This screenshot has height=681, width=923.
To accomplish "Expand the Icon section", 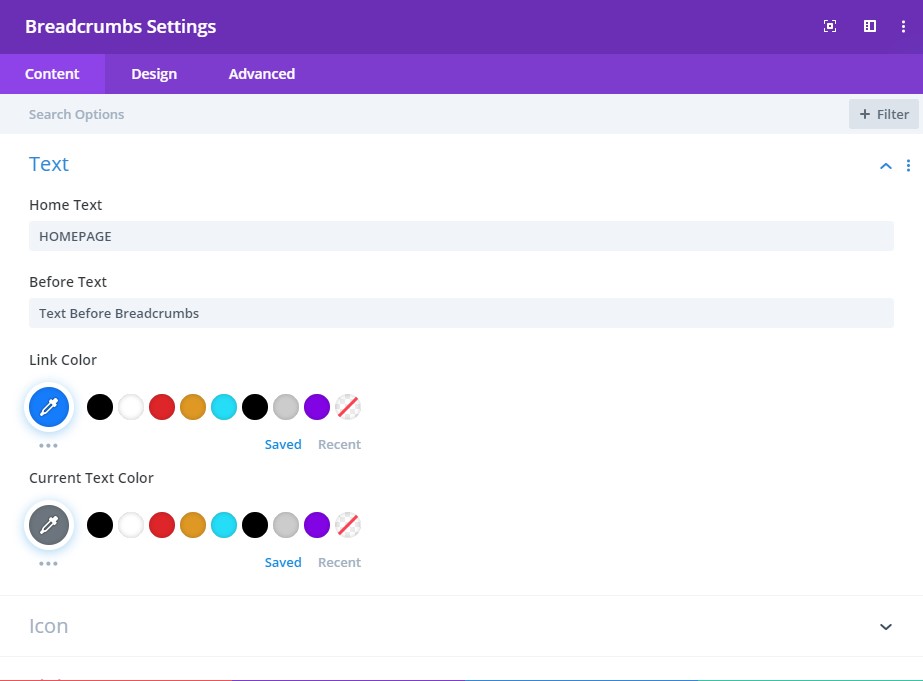I will [884, 626].
